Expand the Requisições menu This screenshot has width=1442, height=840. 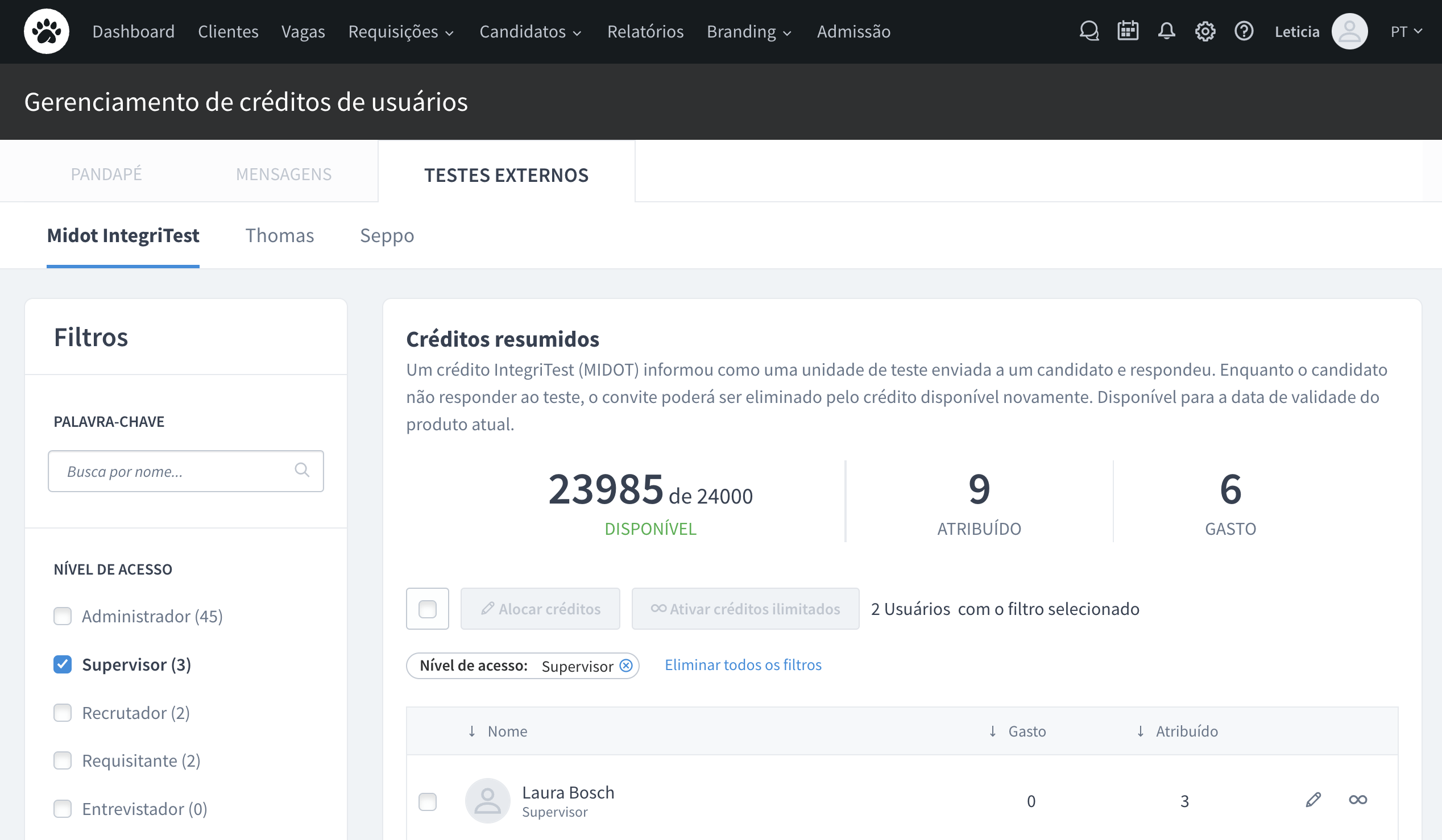tap(400, 31)
